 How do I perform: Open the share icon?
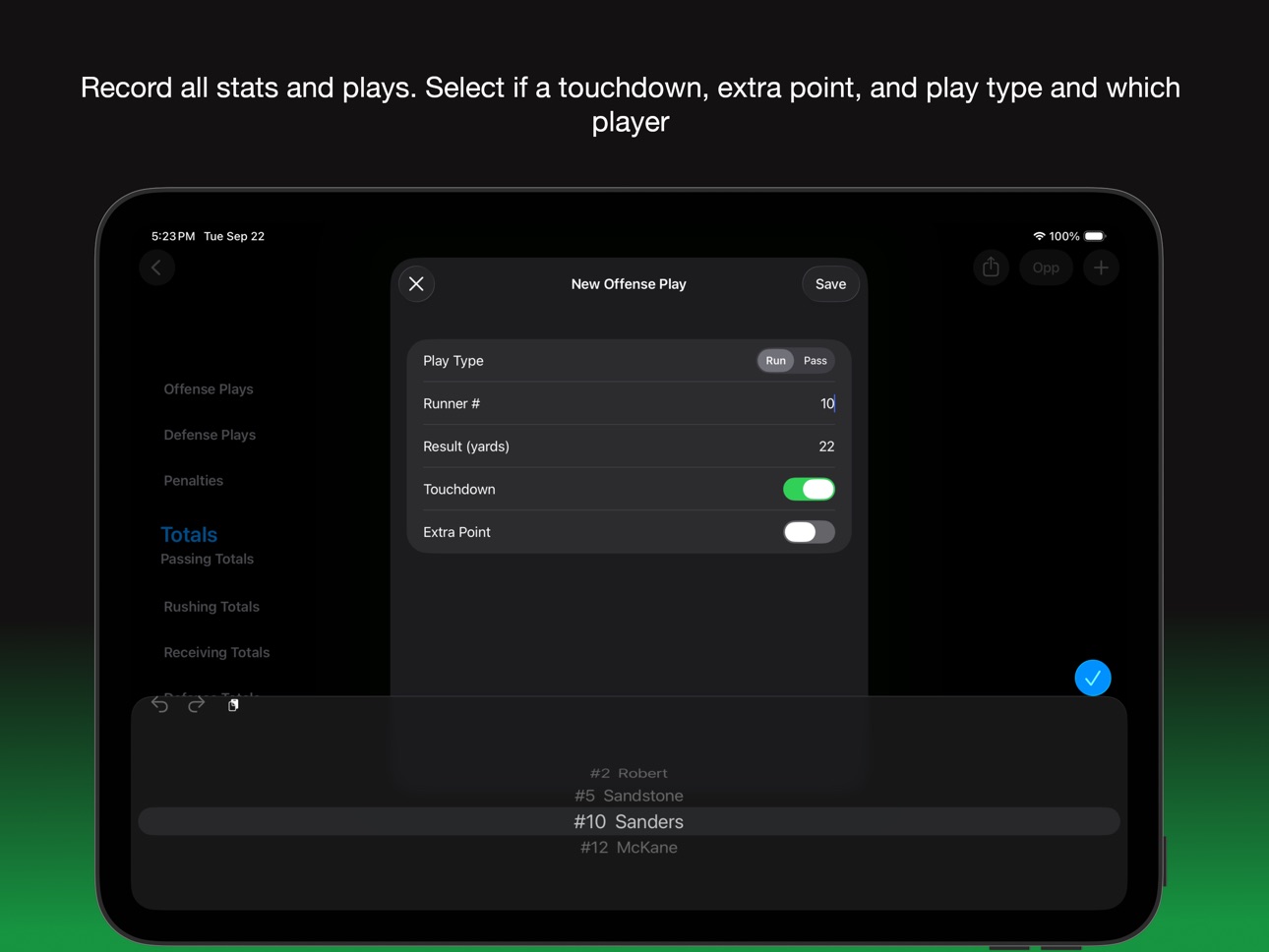pos(991,268)
